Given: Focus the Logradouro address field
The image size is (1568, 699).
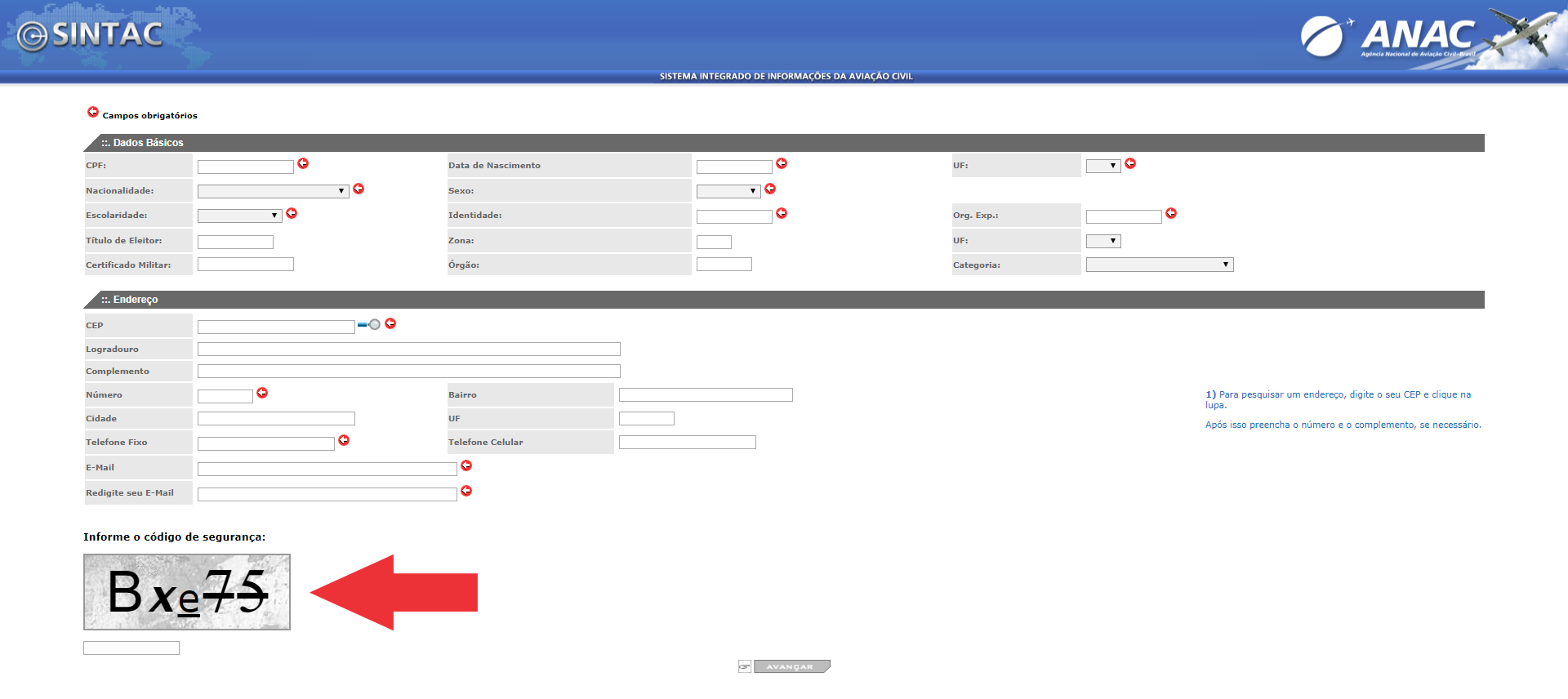Looking at the screenshot, I should point(408,349).
